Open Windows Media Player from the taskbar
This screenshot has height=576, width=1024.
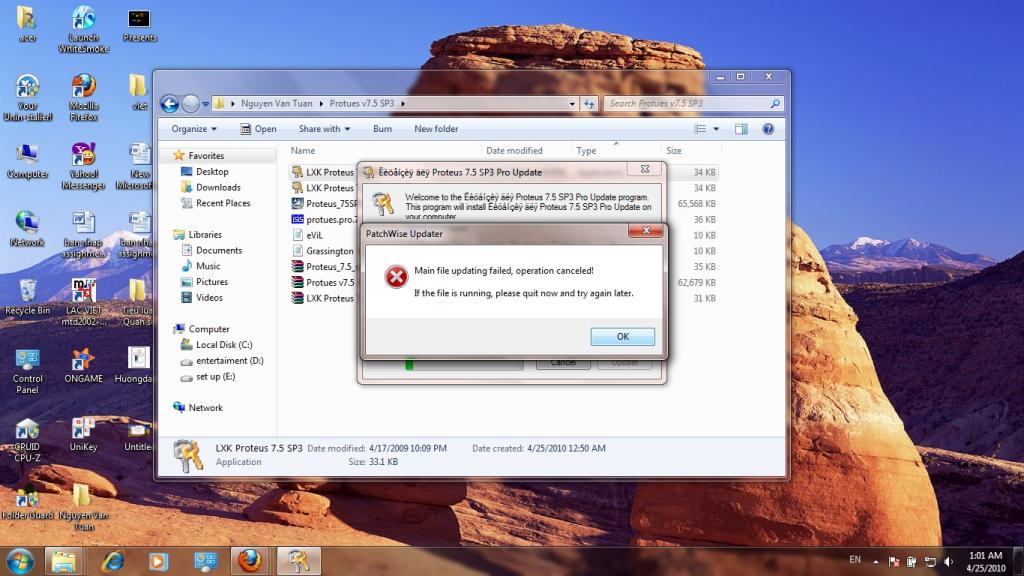(157, 561)
